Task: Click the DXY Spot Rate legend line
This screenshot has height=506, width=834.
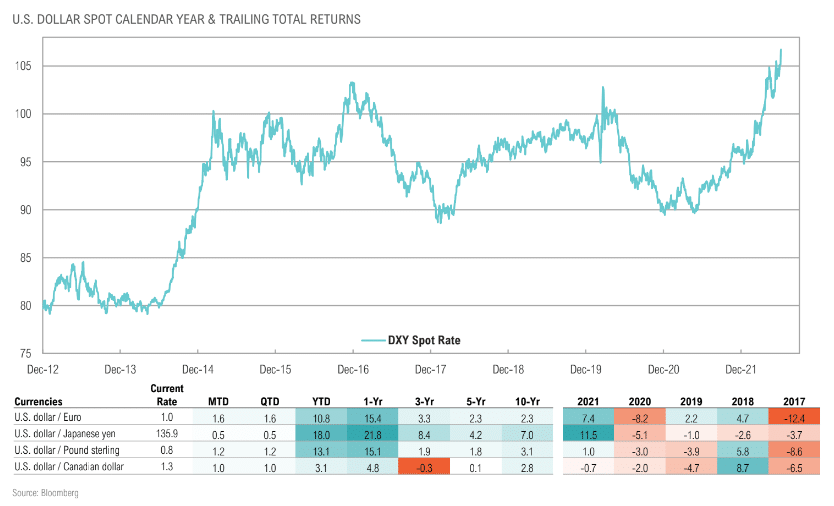Action: [x=373, y=341]
